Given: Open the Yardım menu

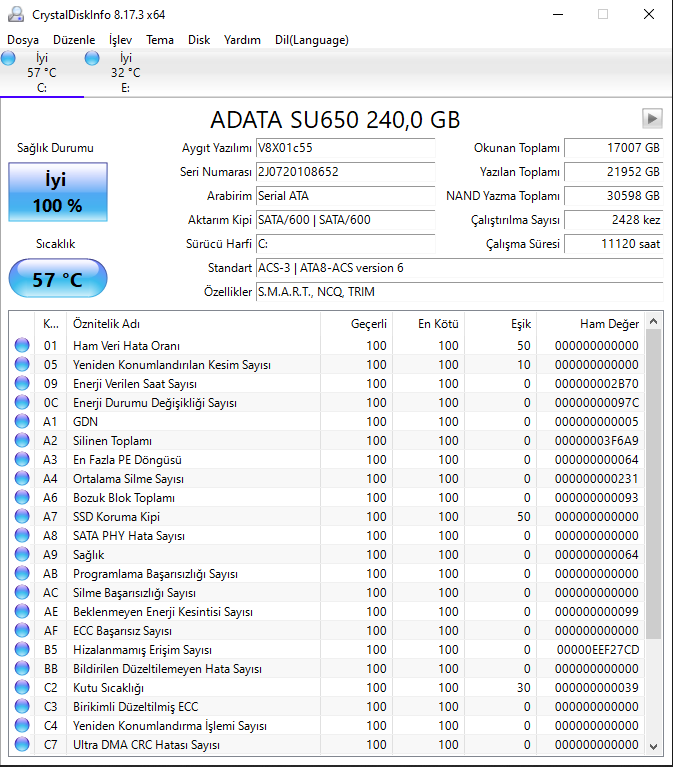Looking at the screenshot, I should (x=242, y=40).
